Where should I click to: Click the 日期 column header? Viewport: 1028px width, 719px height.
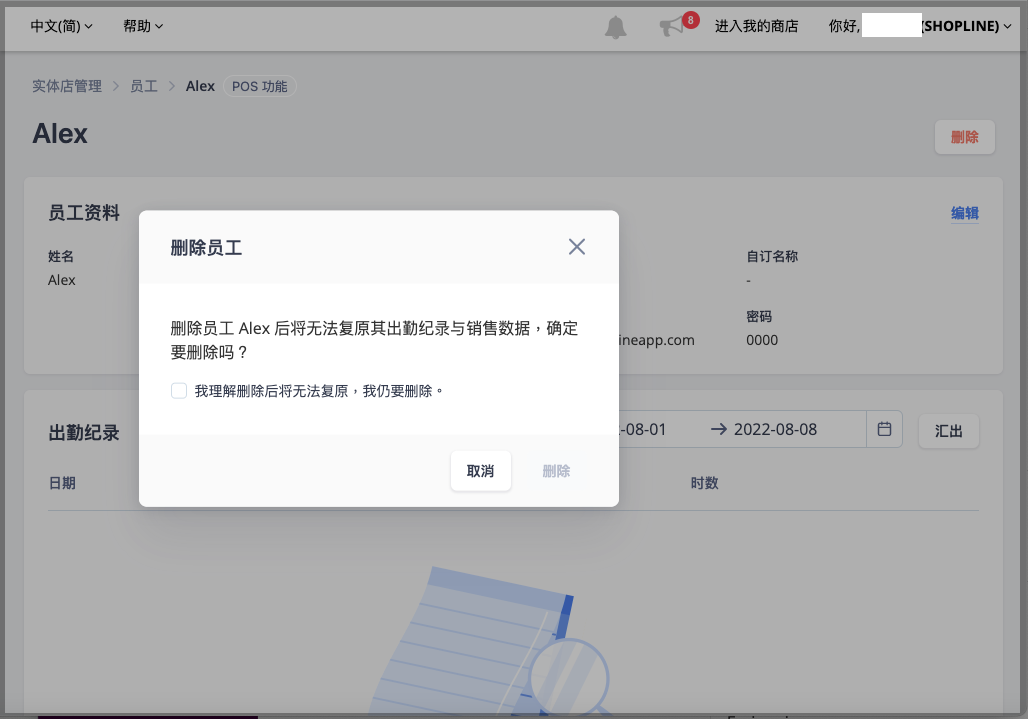[62, 483]
